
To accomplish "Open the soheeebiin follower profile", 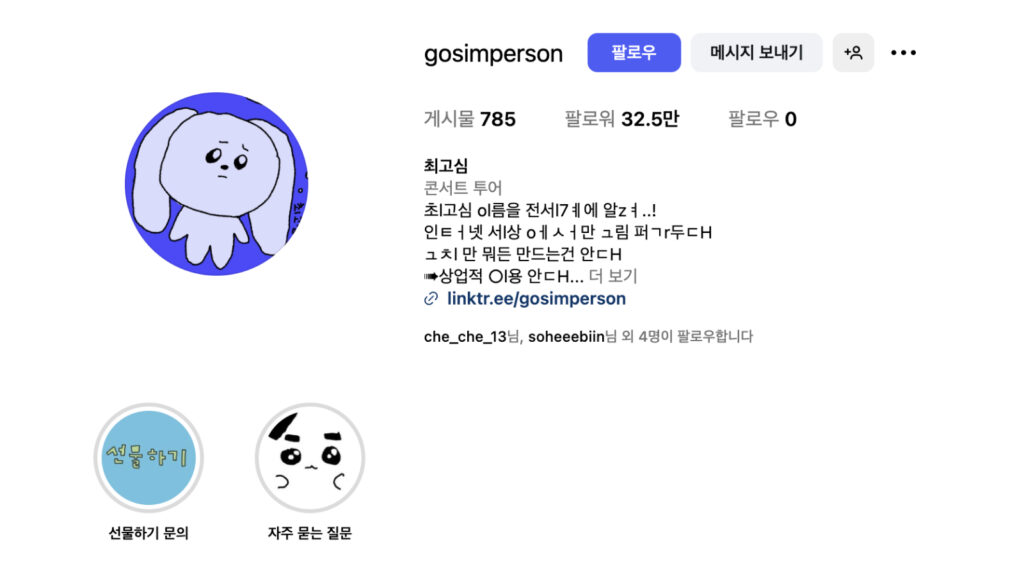I will 566,336.
